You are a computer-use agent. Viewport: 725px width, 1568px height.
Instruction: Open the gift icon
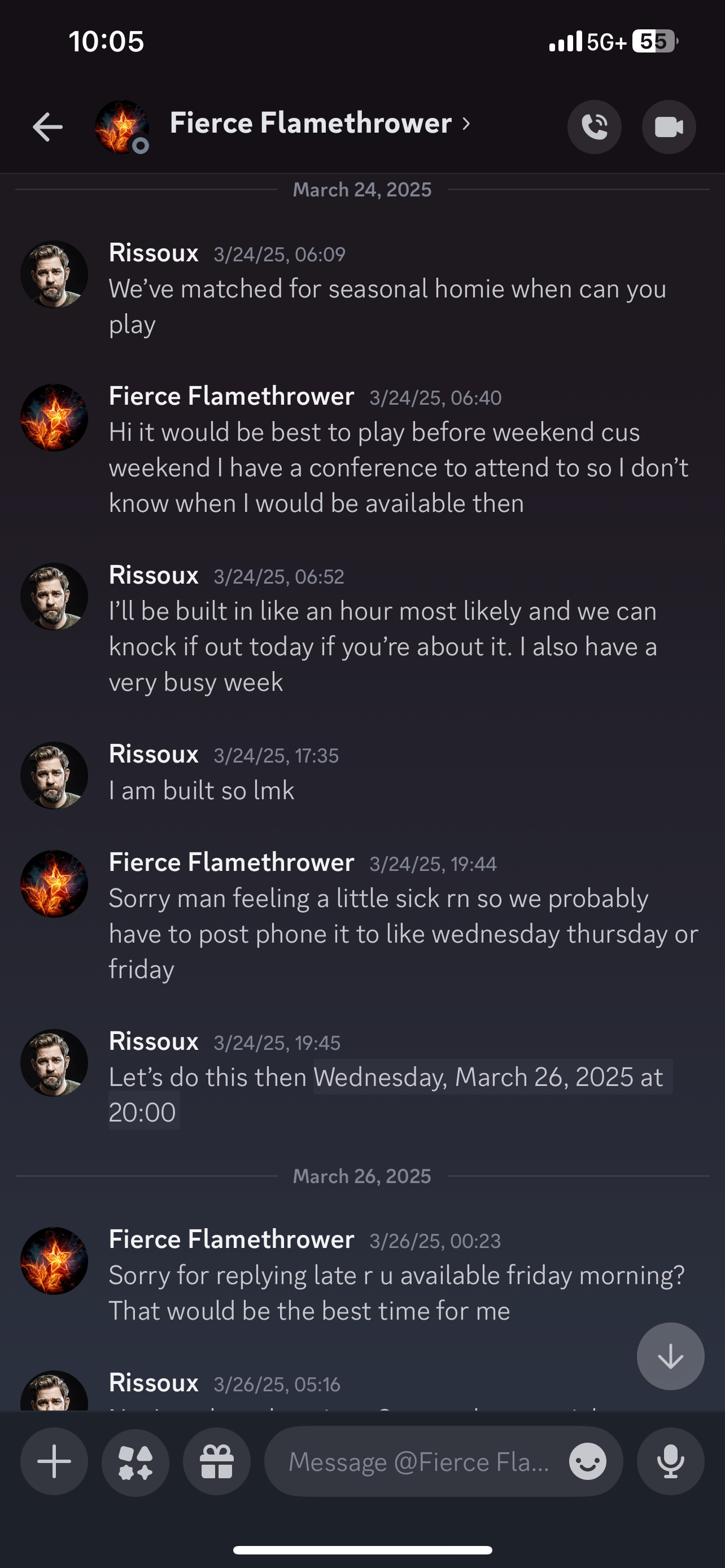pos(217,1461)
